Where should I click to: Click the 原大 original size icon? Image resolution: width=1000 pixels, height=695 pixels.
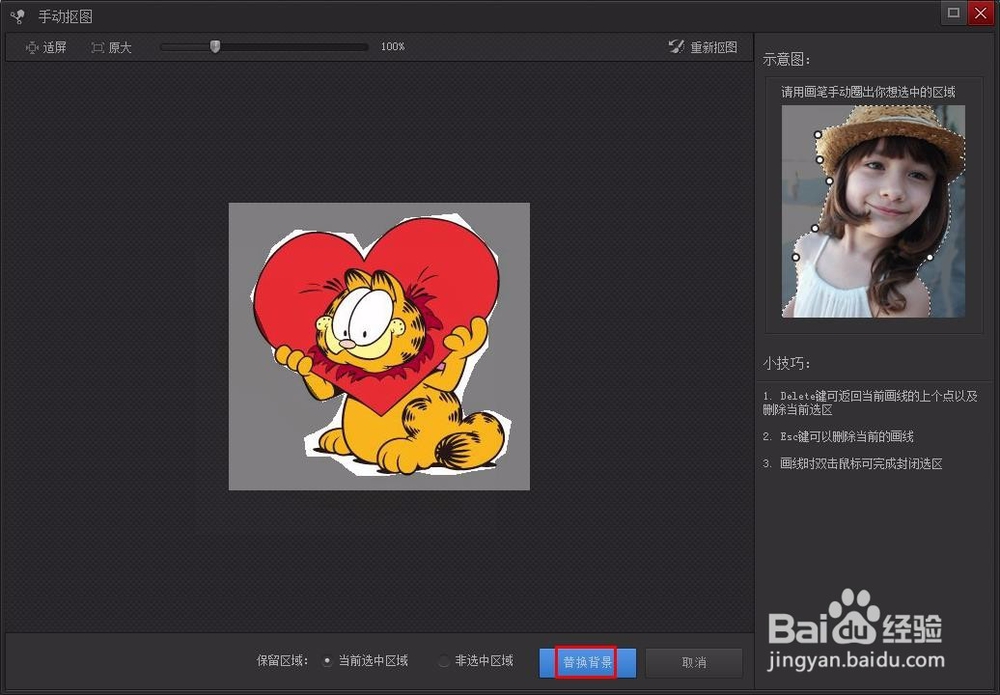point(98,48)
